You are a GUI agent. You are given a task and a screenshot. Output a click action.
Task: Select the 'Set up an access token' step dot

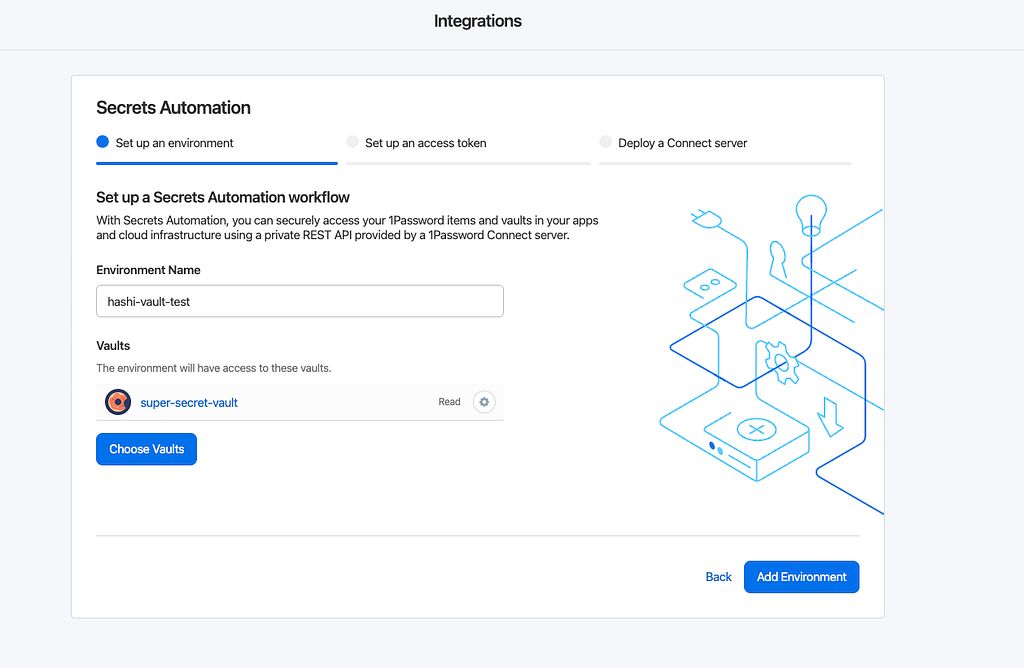[352, 142]
